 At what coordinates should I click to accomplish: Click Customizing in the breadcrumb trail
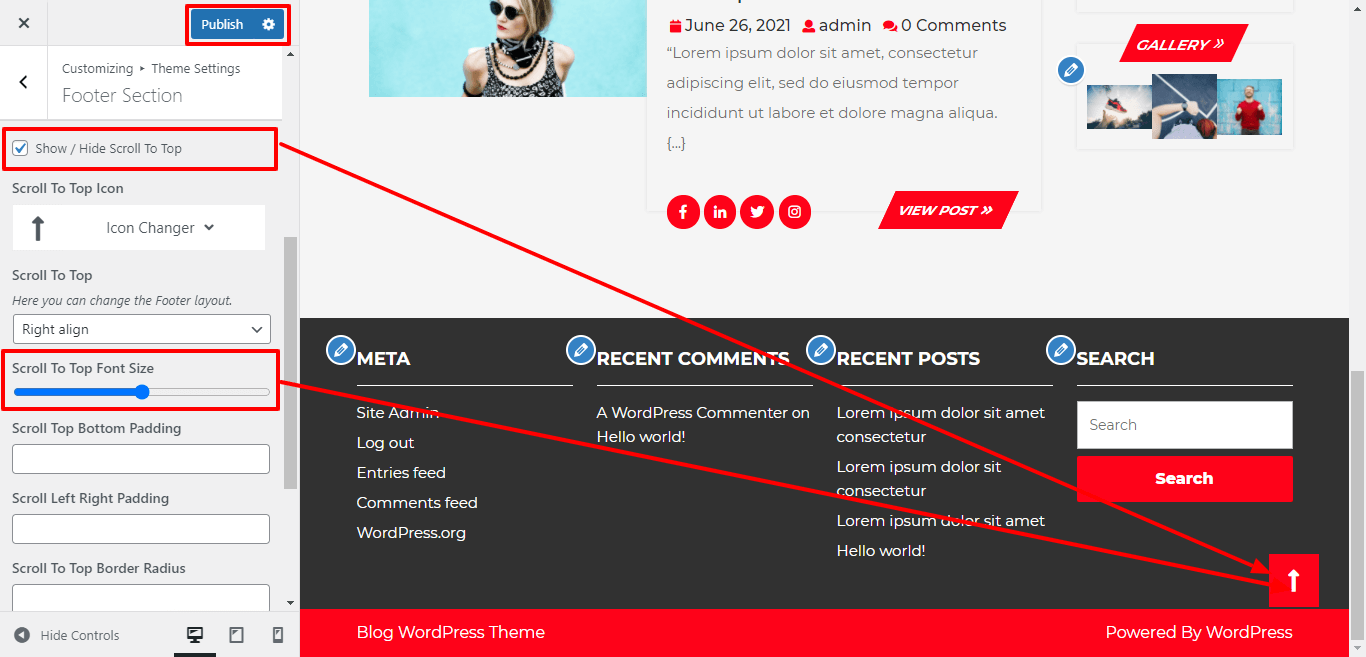coord(97,68)
